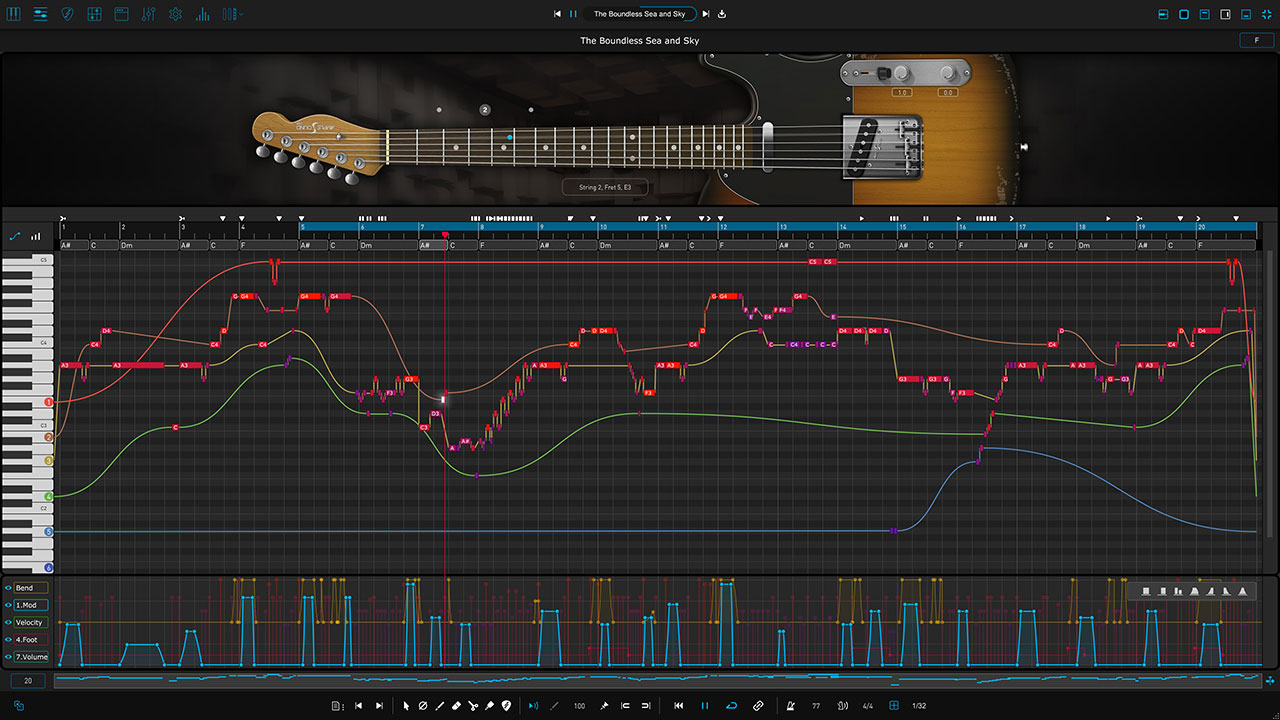Image resolution: width=1280 pixels, height=720 pixels.
Task: Select string 1 red circle marker
Action: 48,402
